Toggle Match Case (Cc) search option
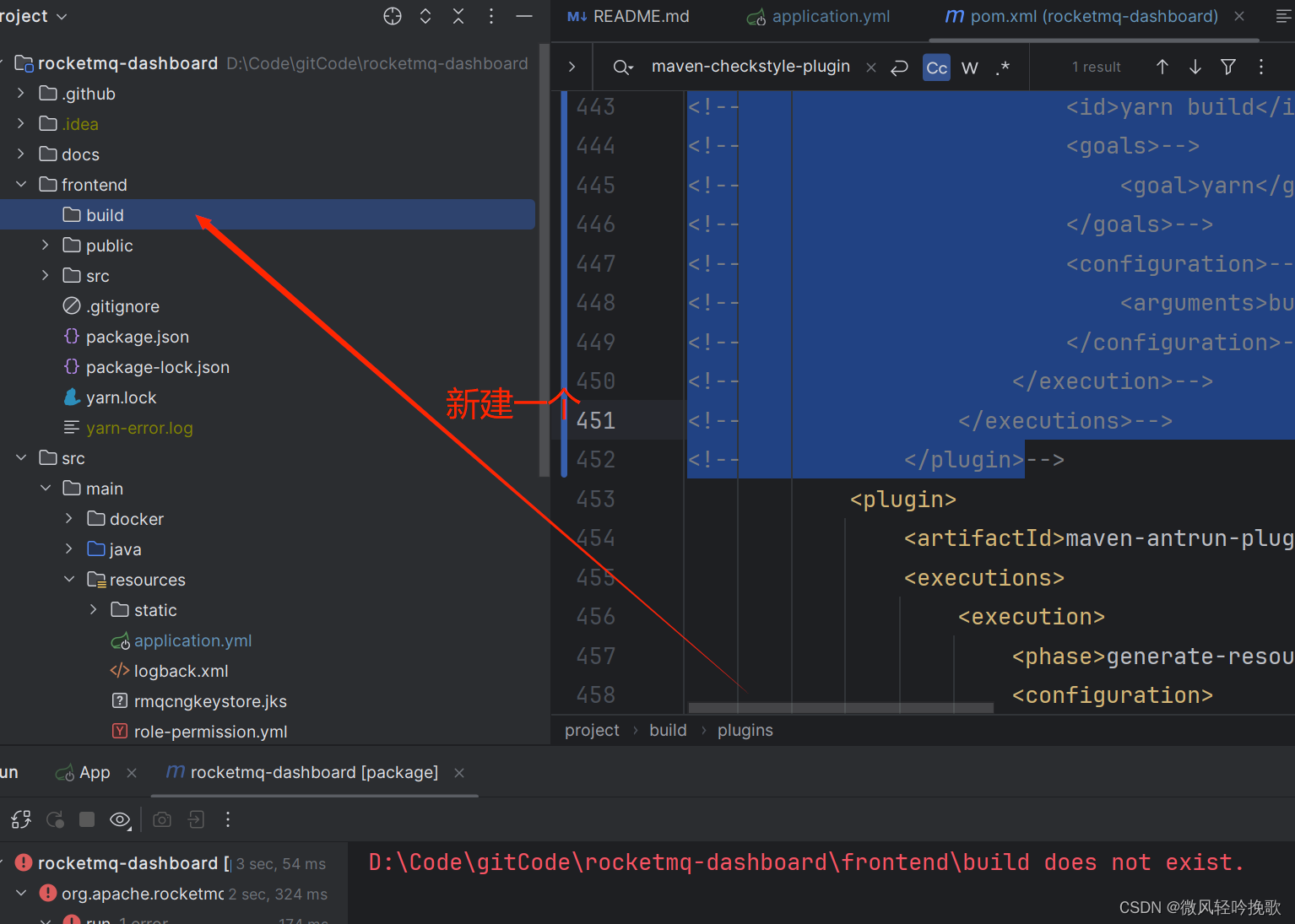 (x=937, y=68)
